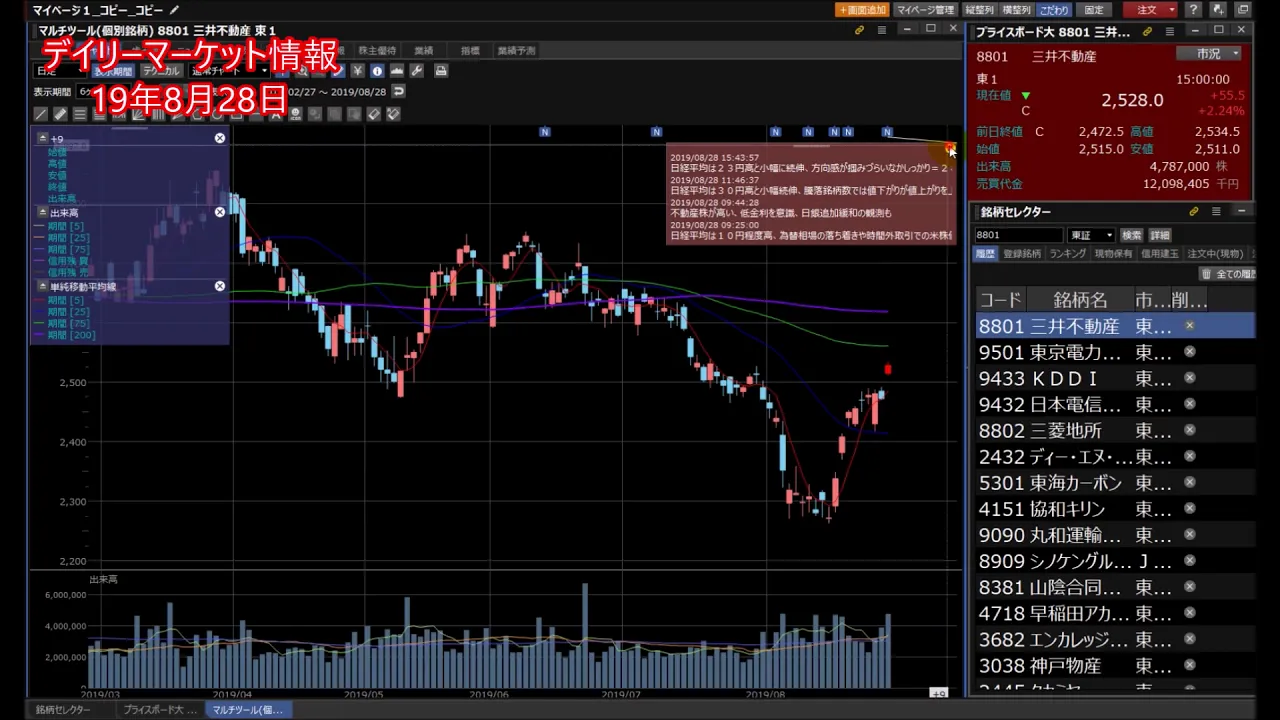Select bottom プライスボード大 tab
Image resolution: width=1280 pixels, height=720 pixels.
[x=159, y=709]
